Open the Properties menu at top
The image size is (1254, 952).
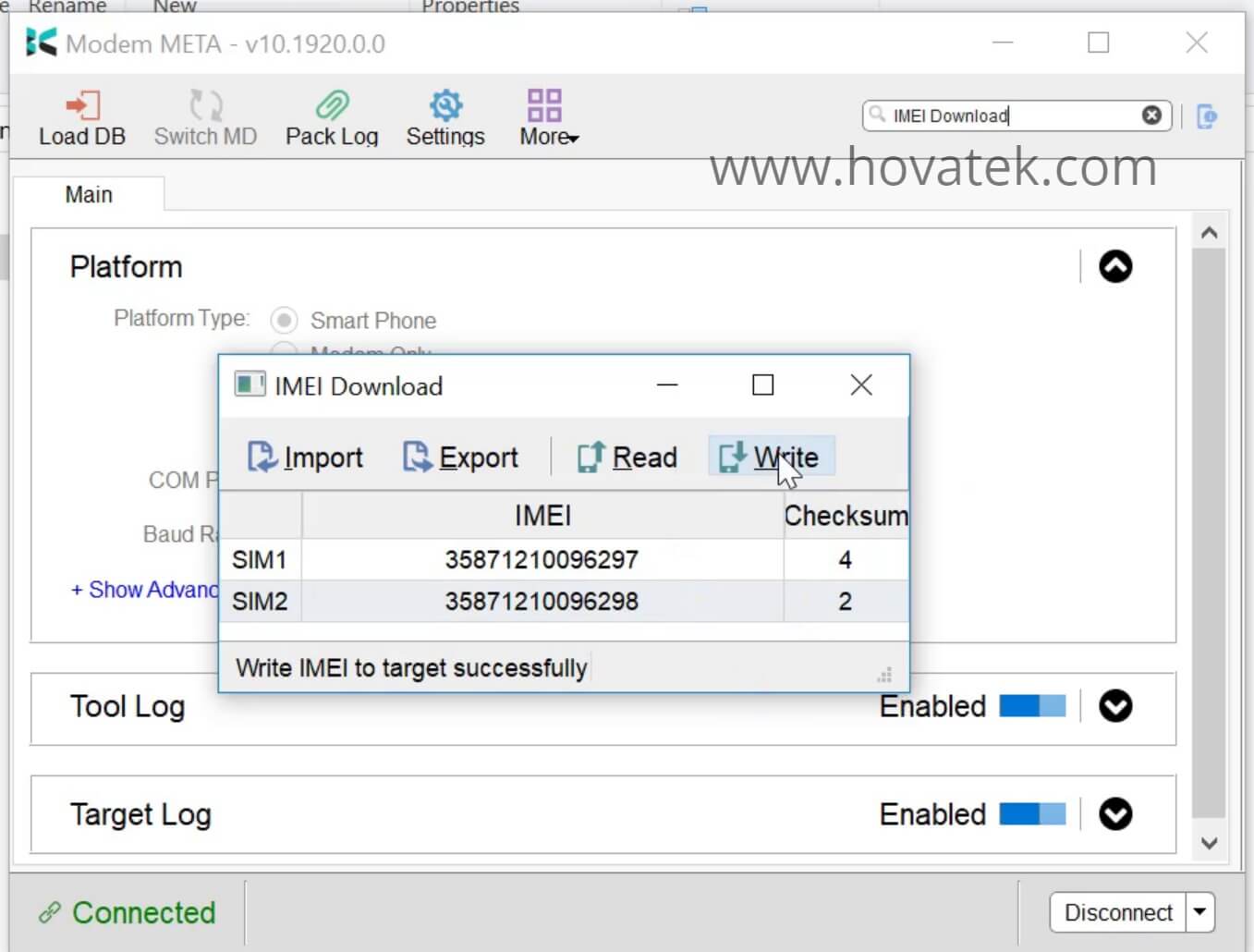pyautogui.click(x=469, y=6)
